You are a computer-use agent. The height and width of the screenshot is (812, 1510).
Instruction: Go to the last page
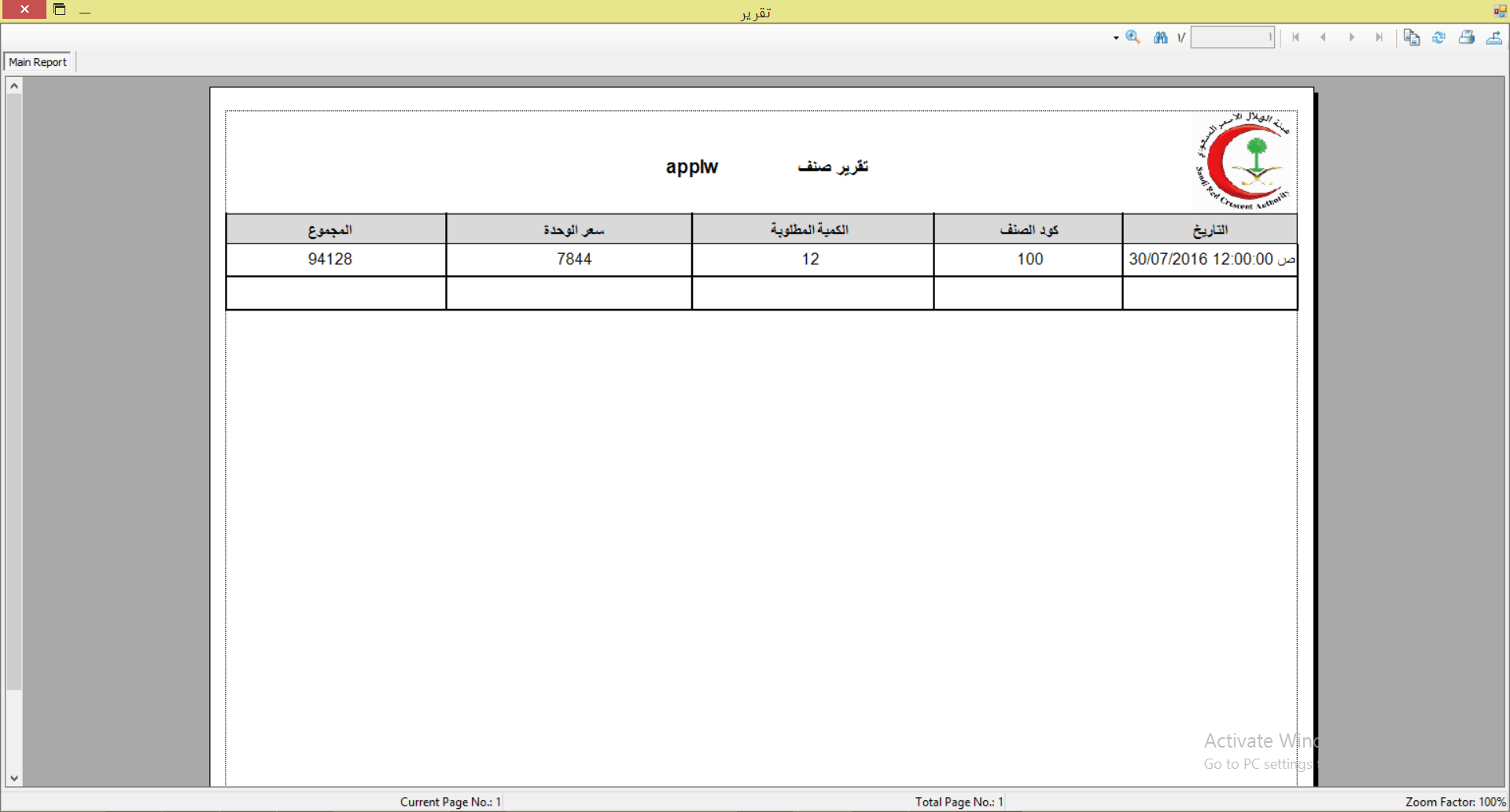pyautogui.click(x=1379, y=37)
